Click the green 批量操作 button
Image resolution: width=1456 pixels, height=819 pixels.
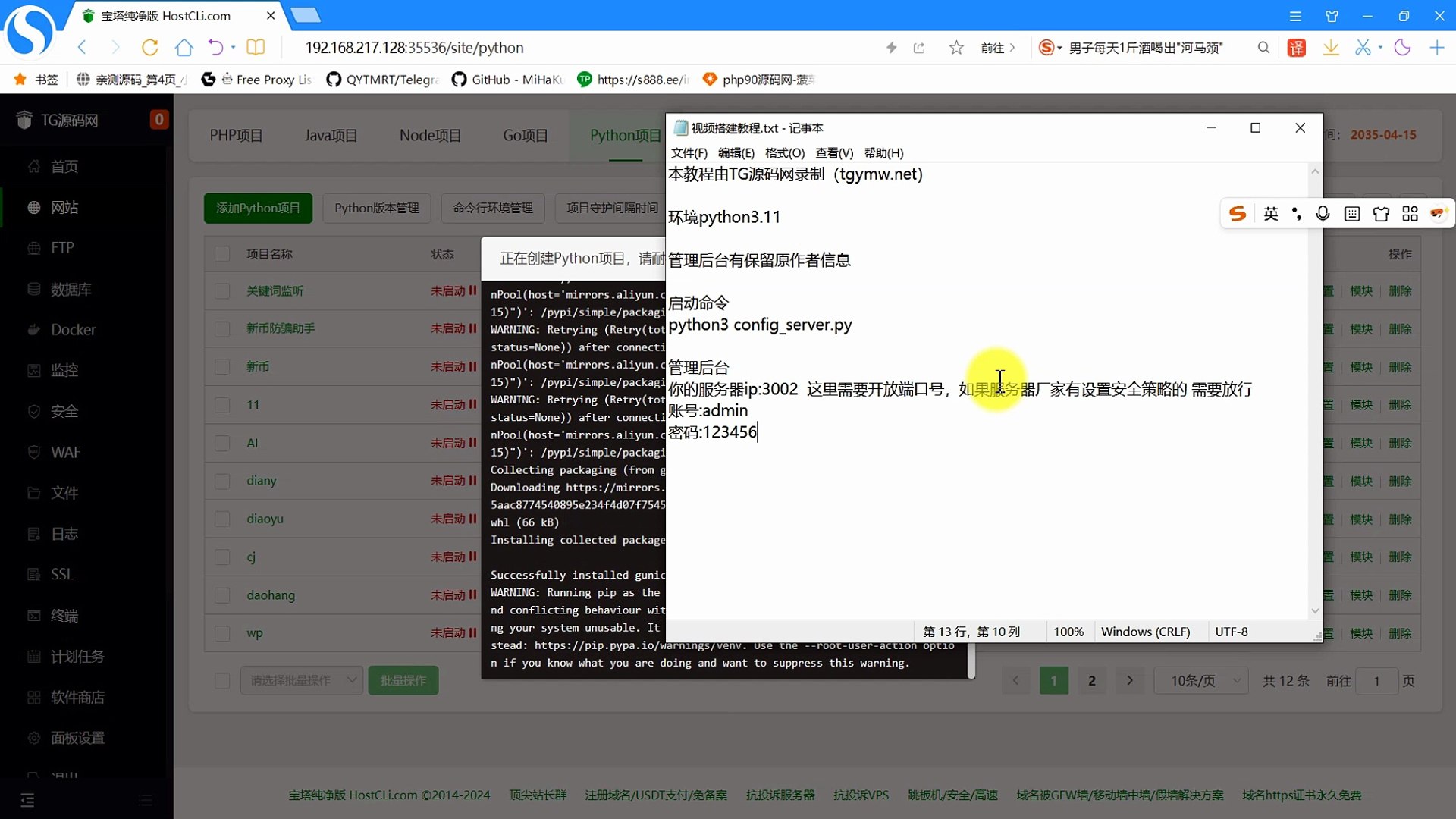coord(403,680)
